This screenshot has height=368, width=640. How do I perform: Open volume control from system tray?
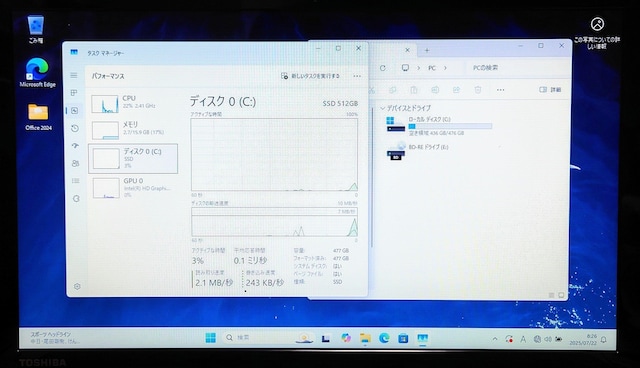click(548, 339)
